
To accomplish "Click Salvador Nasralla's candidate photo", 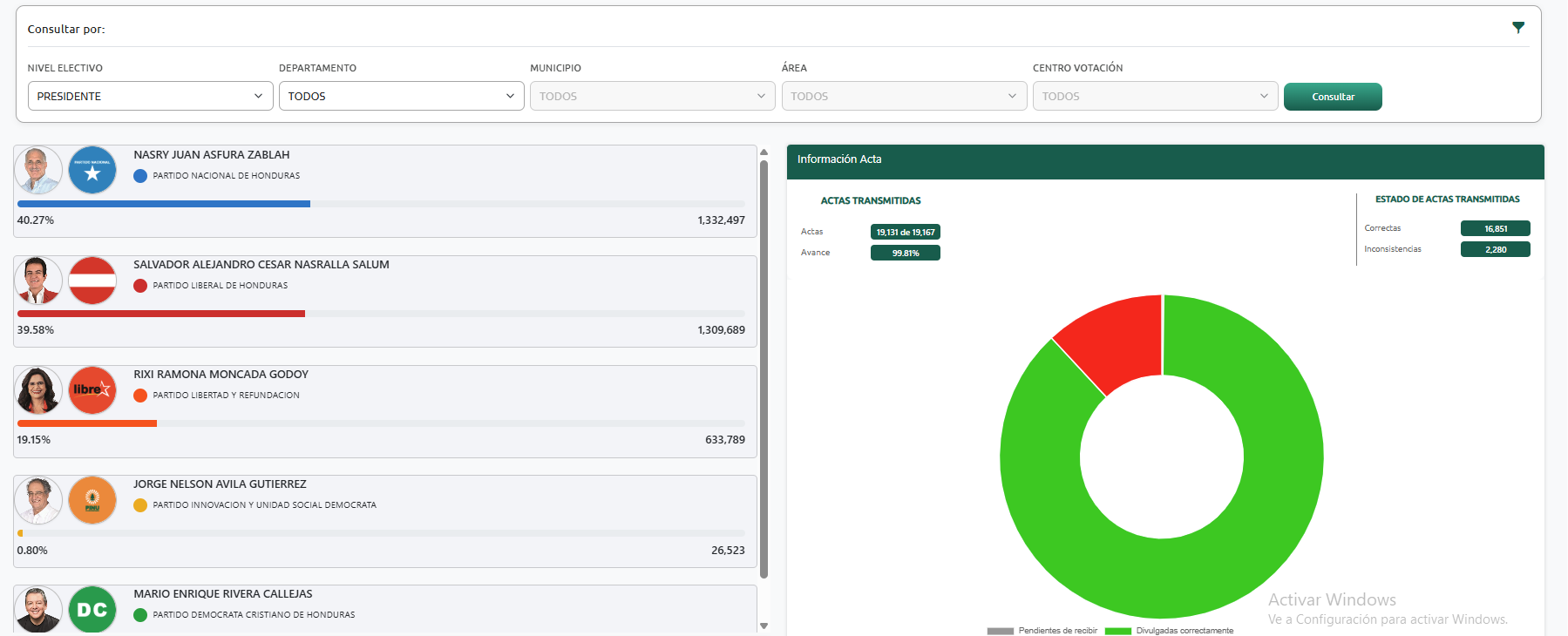I will point(38,281).
